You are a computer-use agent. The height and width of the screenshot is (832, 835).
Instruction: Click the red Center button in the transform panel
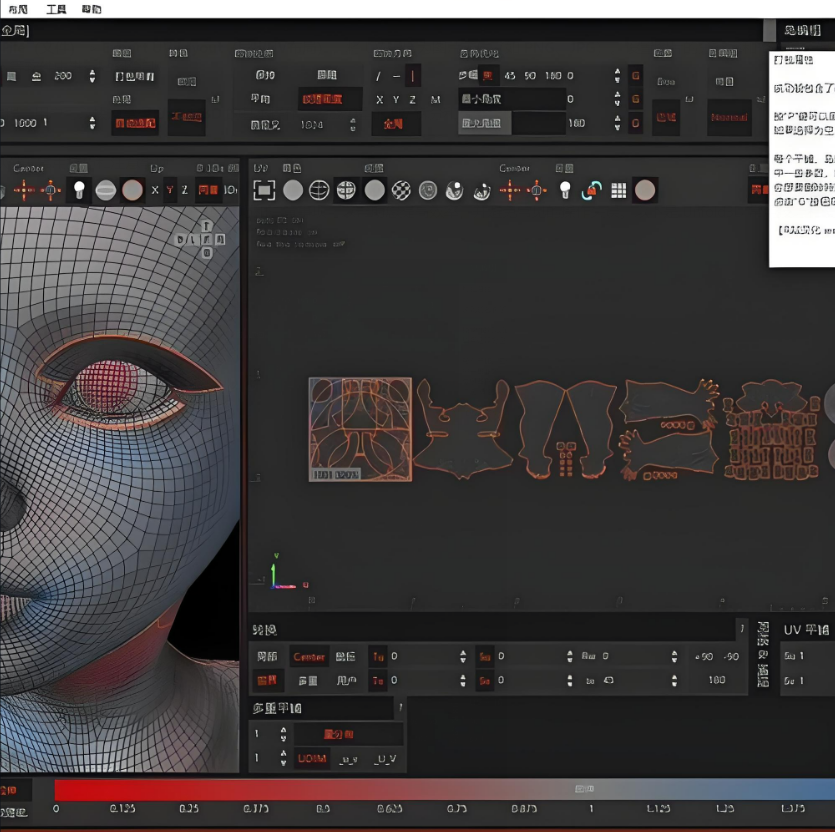point(309,657)
